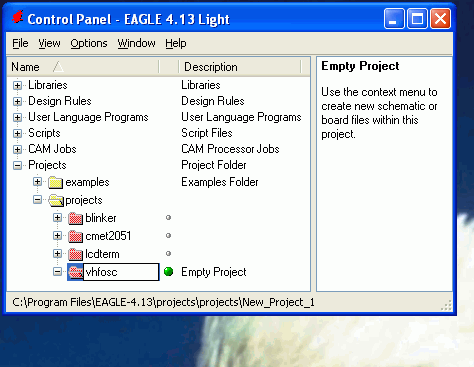474x367 pixels.
Task: Open the Help menu
Action: pos(176,43)
